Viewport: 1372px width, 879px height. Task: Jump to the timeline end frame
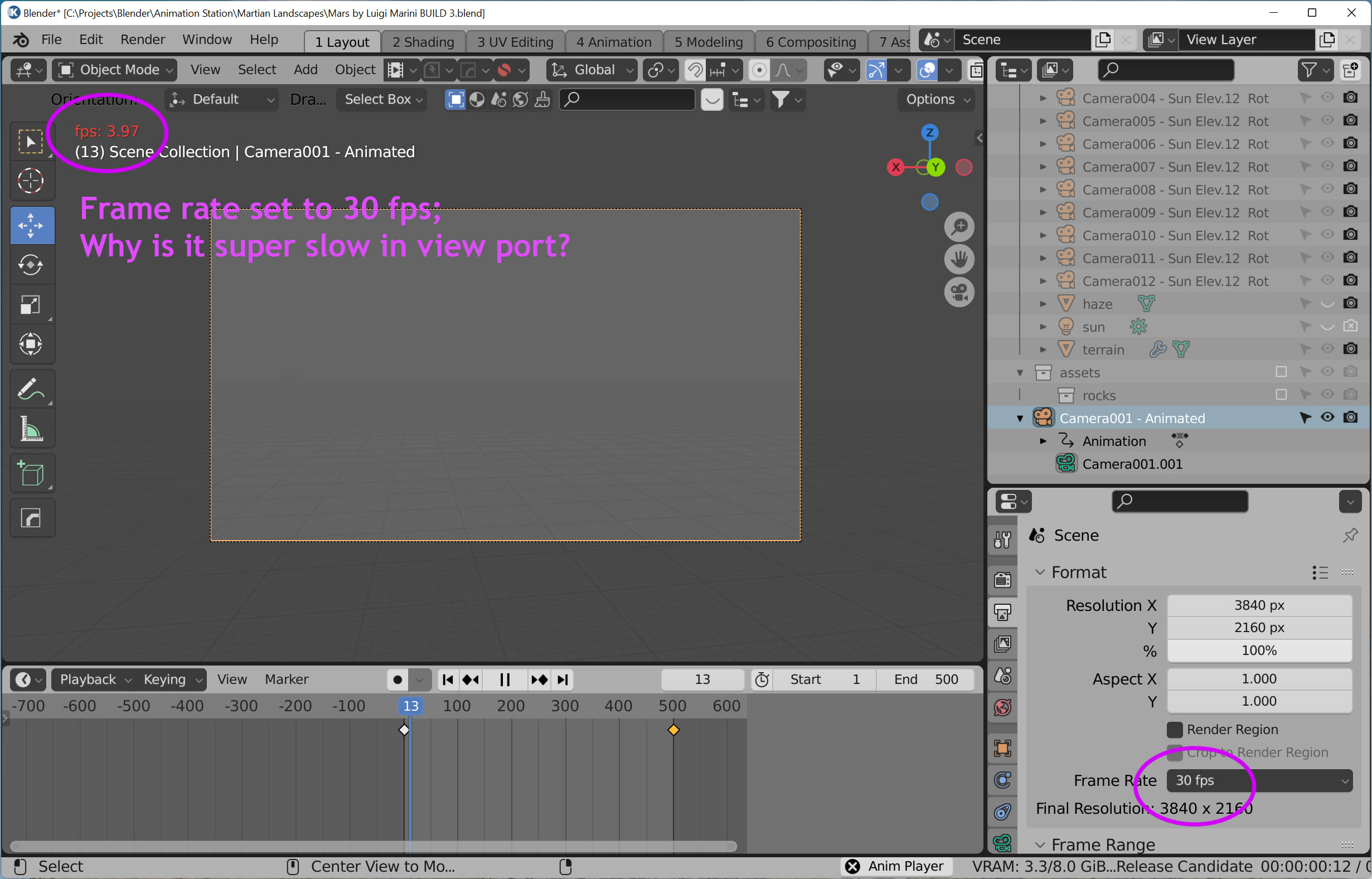point(563,679)
